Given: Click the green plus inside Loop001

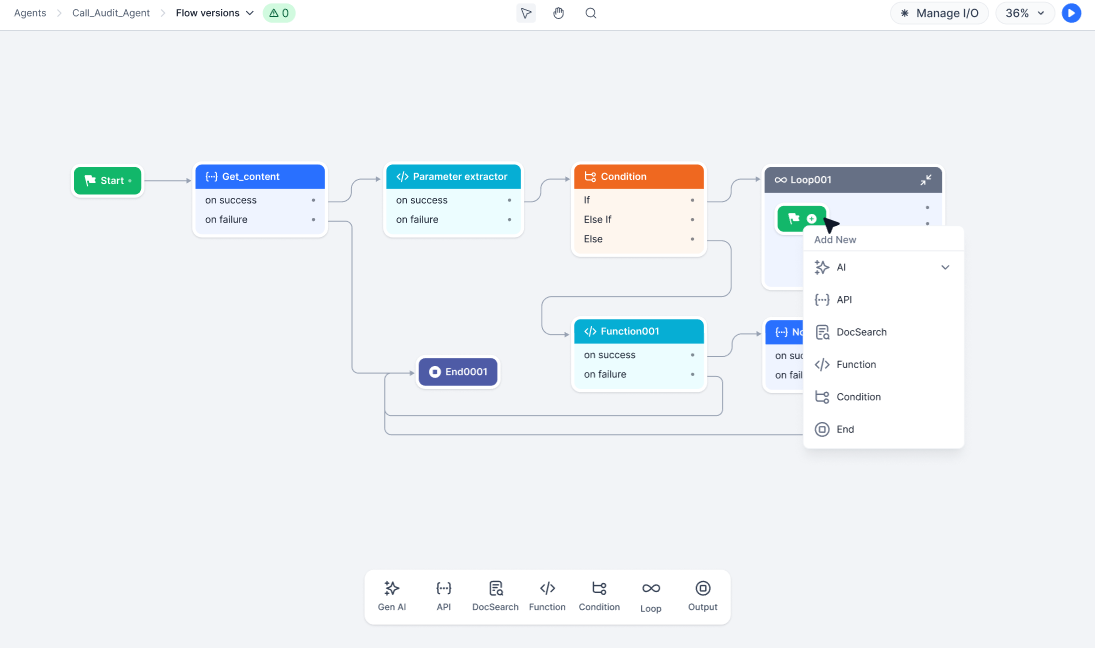Looking at the screenshot, I should [x=812, y=218].
